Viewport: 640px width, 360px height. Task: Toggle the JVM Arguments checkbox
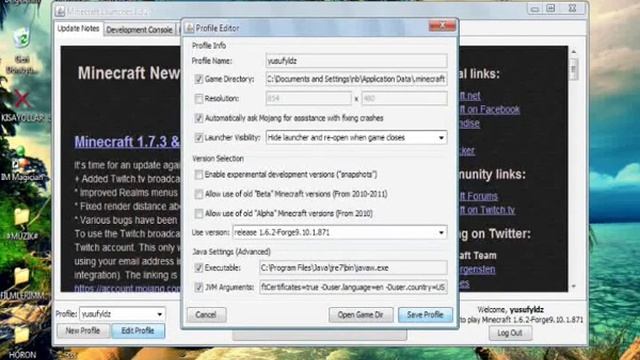click(x=199, y=287)
